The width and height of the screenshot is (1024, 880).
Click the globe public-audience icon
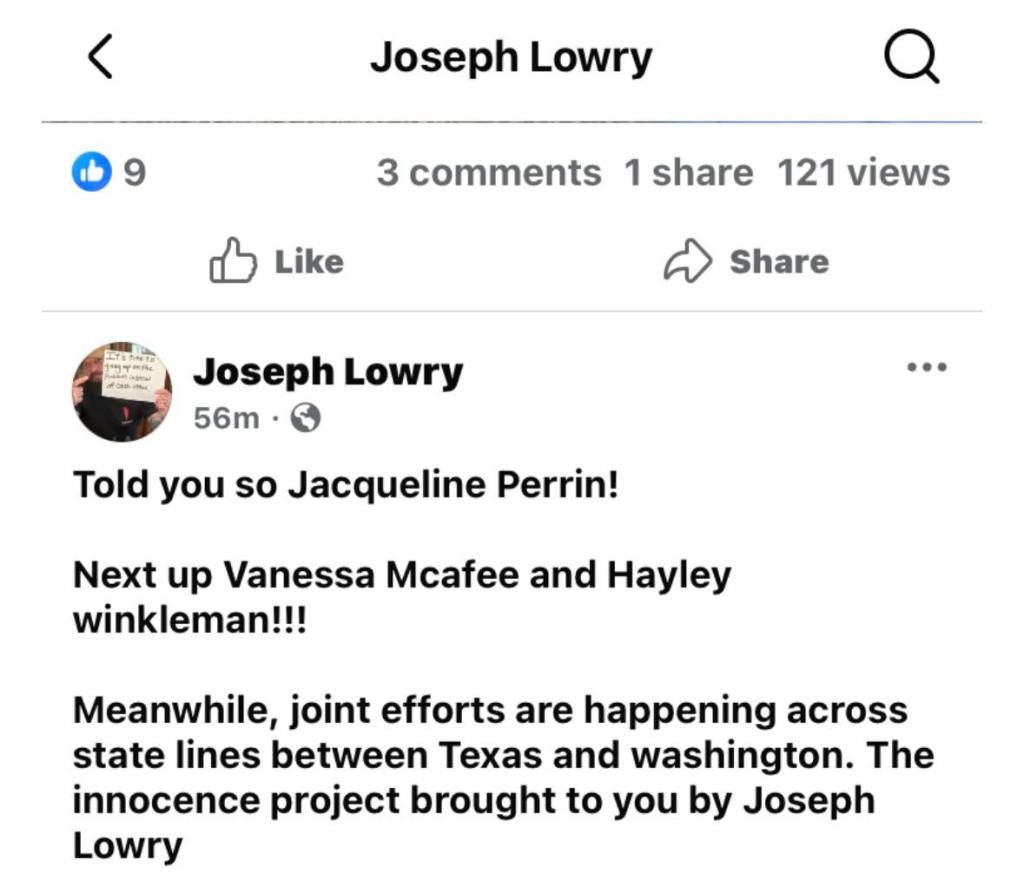[x=305, y=418]
